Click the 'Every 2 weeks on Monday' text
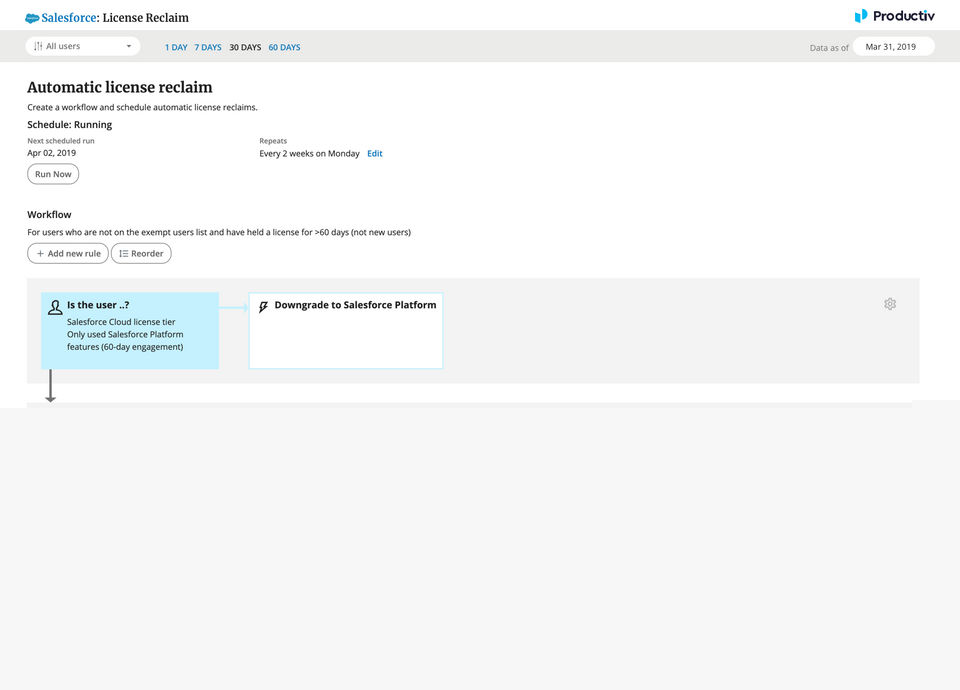This screenshot has width=960, height=690. pos(309,154)
